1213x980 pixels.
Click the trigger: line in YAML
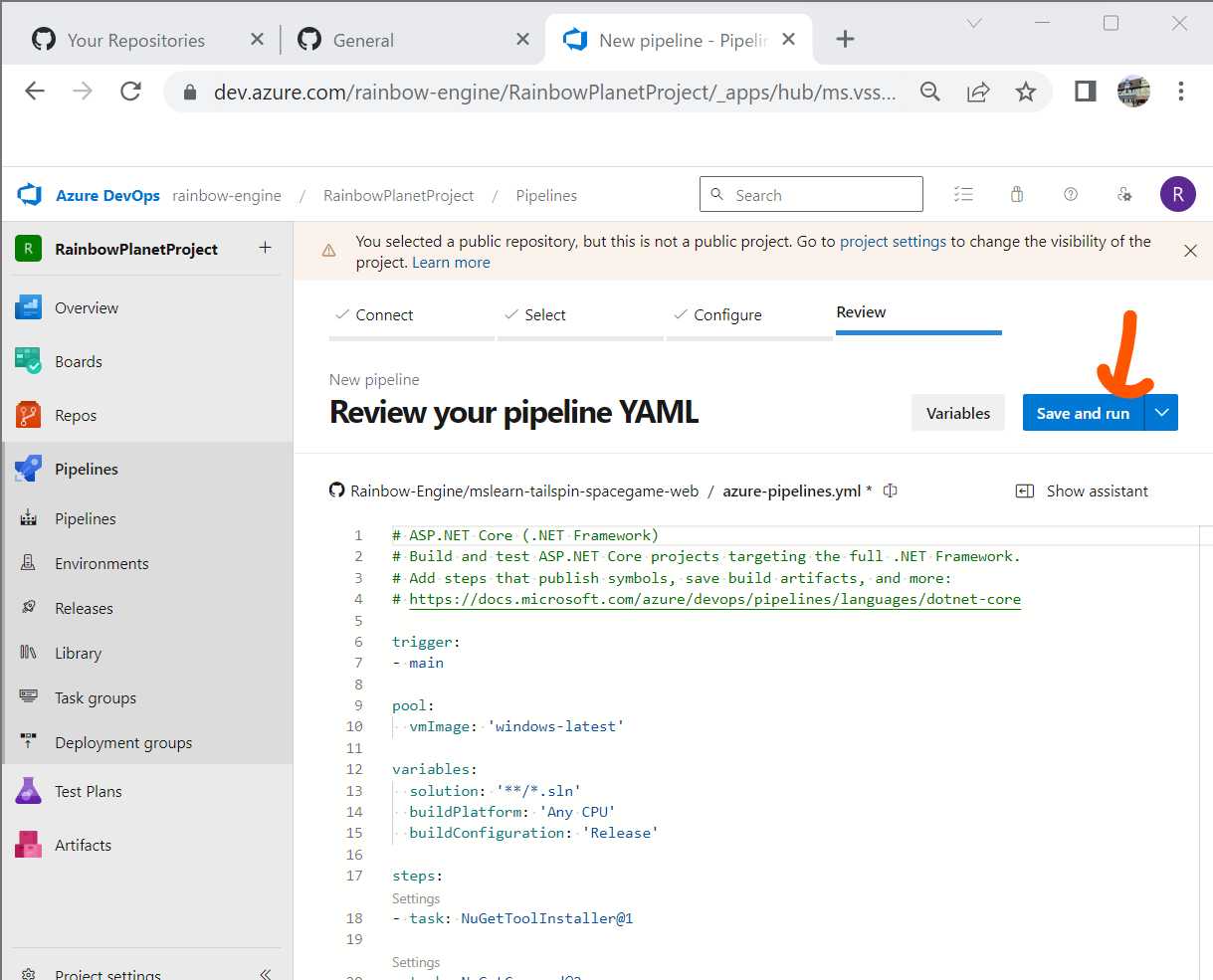click(x=426, y=642)
